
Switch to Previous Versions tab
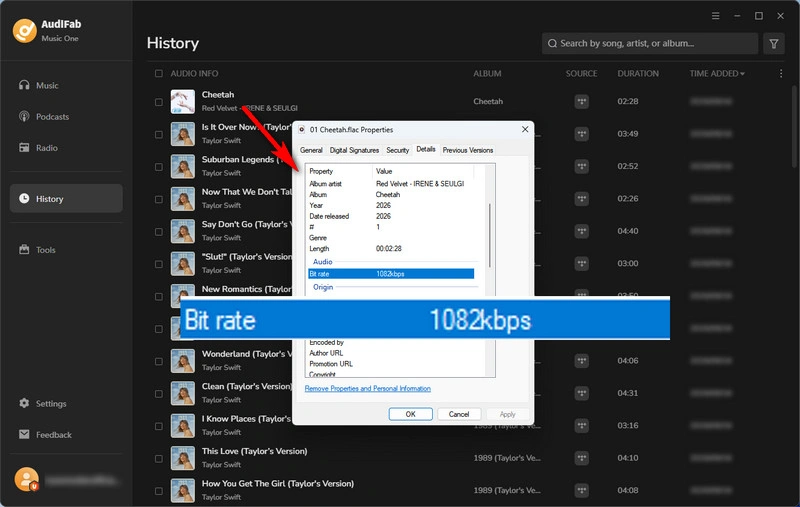click(x=467, y=150)
